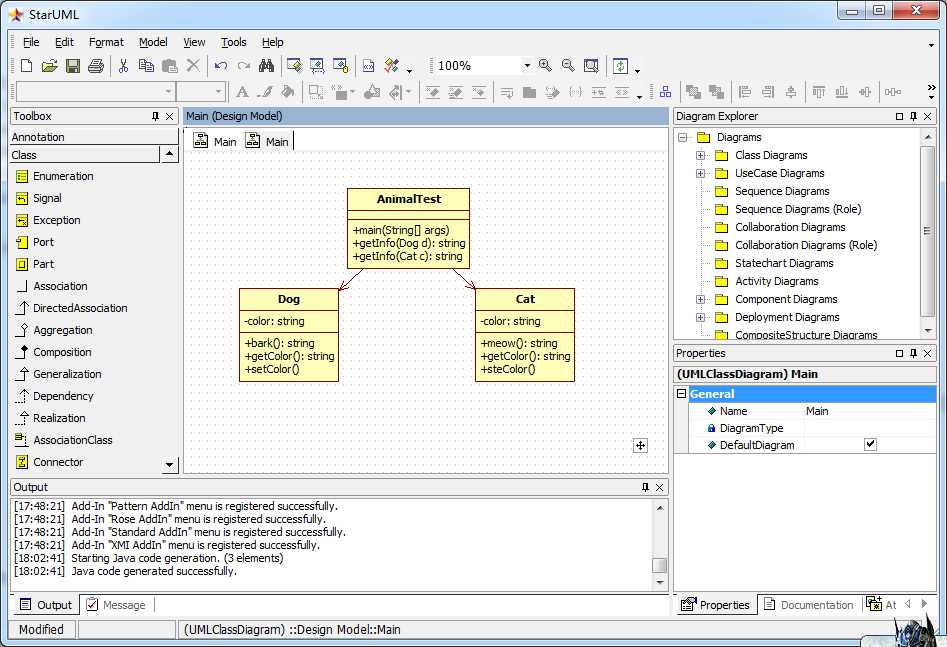Undo the last action

(220, 66)
